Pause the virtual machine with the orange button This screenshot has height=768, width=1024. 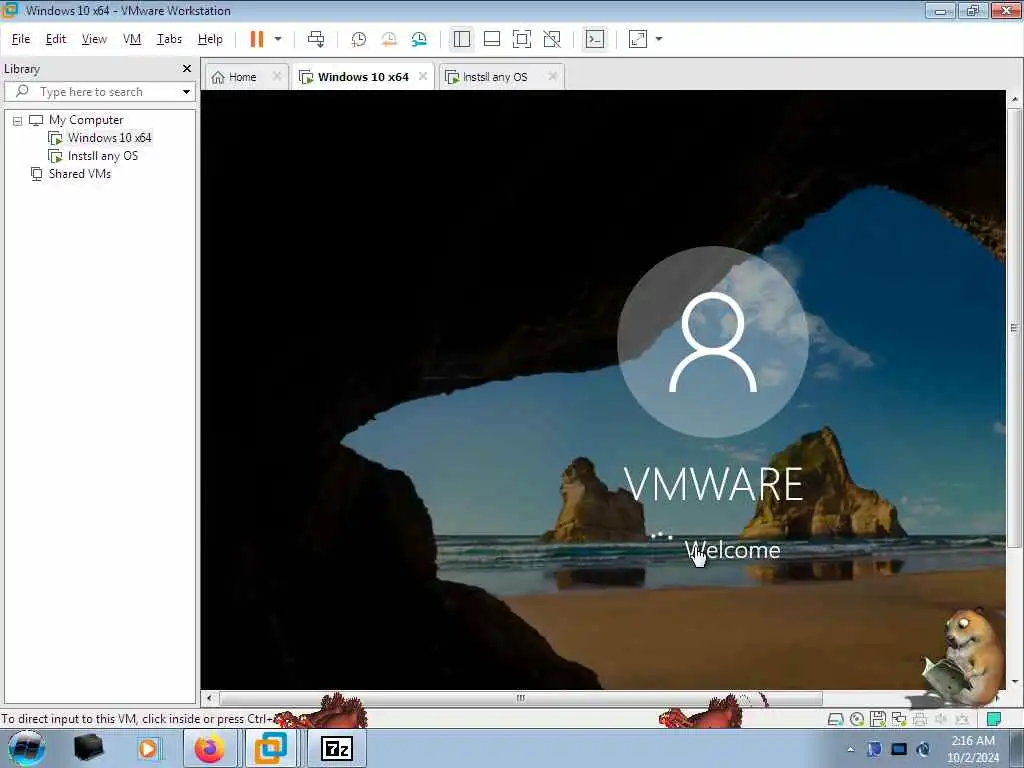(257, 39)
